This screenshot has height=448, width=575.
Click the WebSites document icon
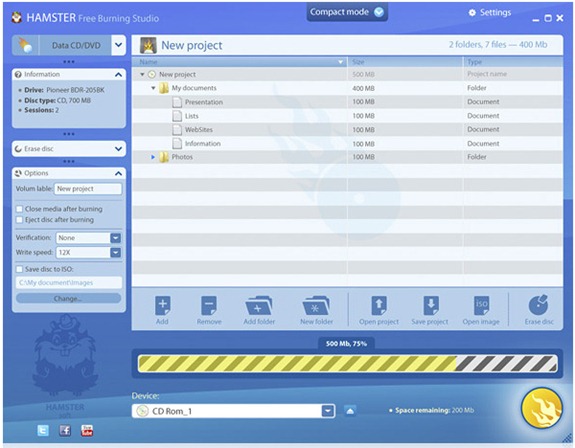pyautogui.click(x=177, y=129)
